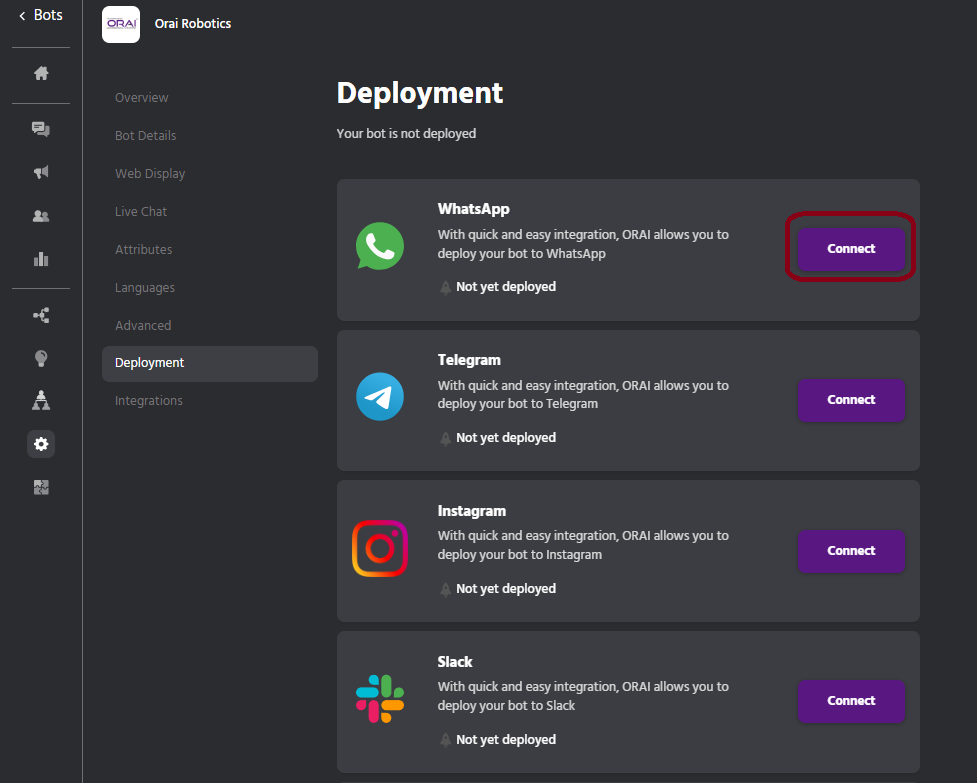Connect the bot to WhatsApp
Viewport: 977px width, 783px height.
point(851,249)
